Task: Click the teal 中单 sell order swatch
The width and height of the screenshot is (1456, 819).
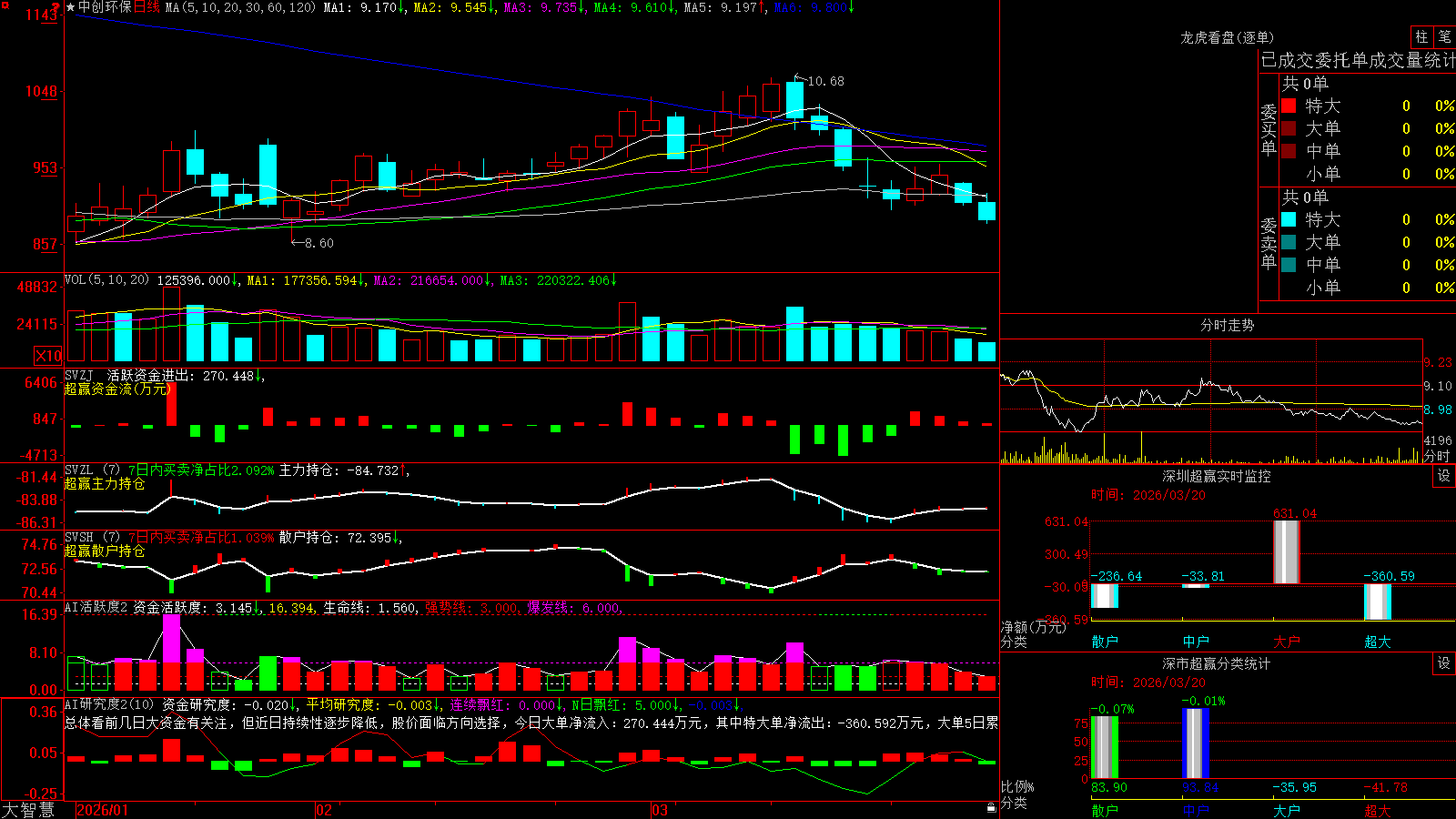Action: tap(1289, 265)
